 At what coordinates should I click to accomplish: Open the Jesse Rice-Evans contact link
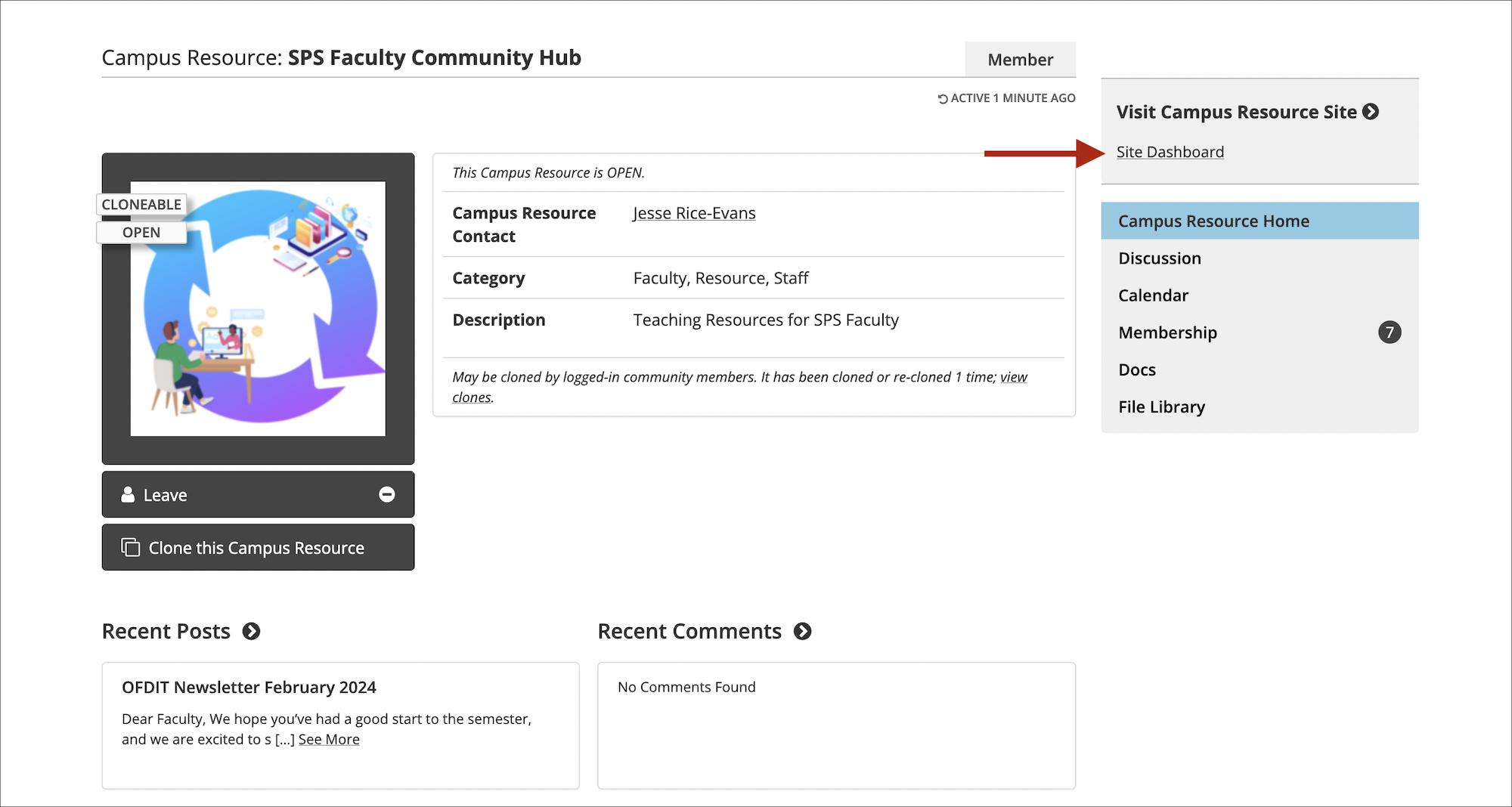coord(693,212)
